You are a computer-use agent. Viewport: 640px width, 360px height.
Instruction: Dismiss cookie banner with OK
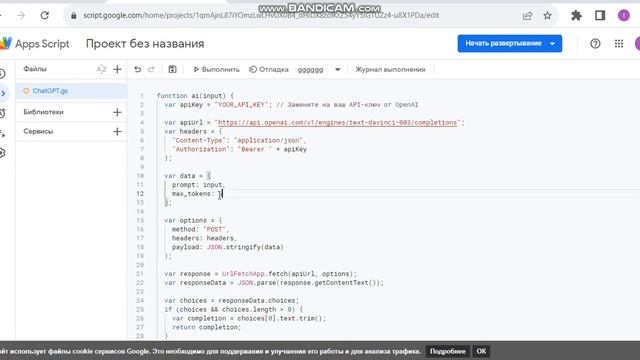tap(481, 351)
